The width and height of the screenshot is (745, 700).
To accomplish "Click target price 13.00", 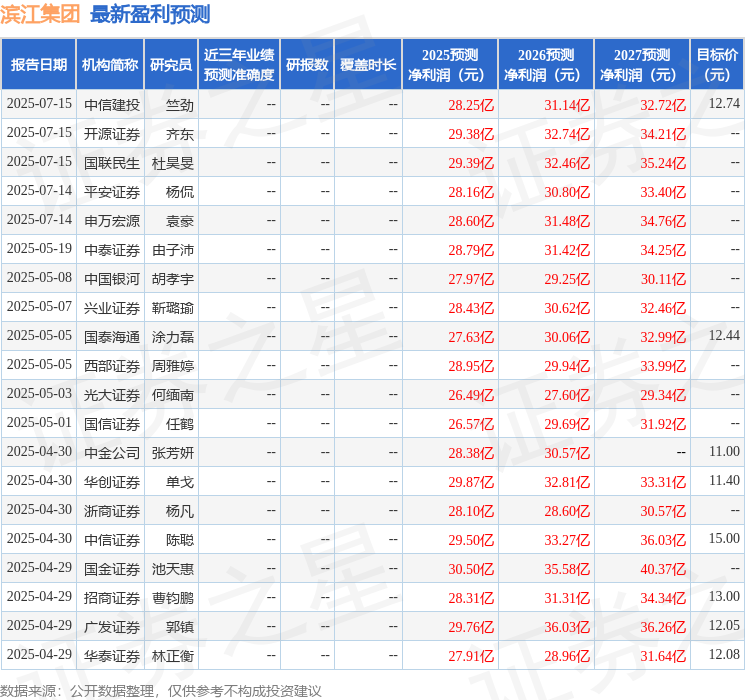I will tap(724, 596).
